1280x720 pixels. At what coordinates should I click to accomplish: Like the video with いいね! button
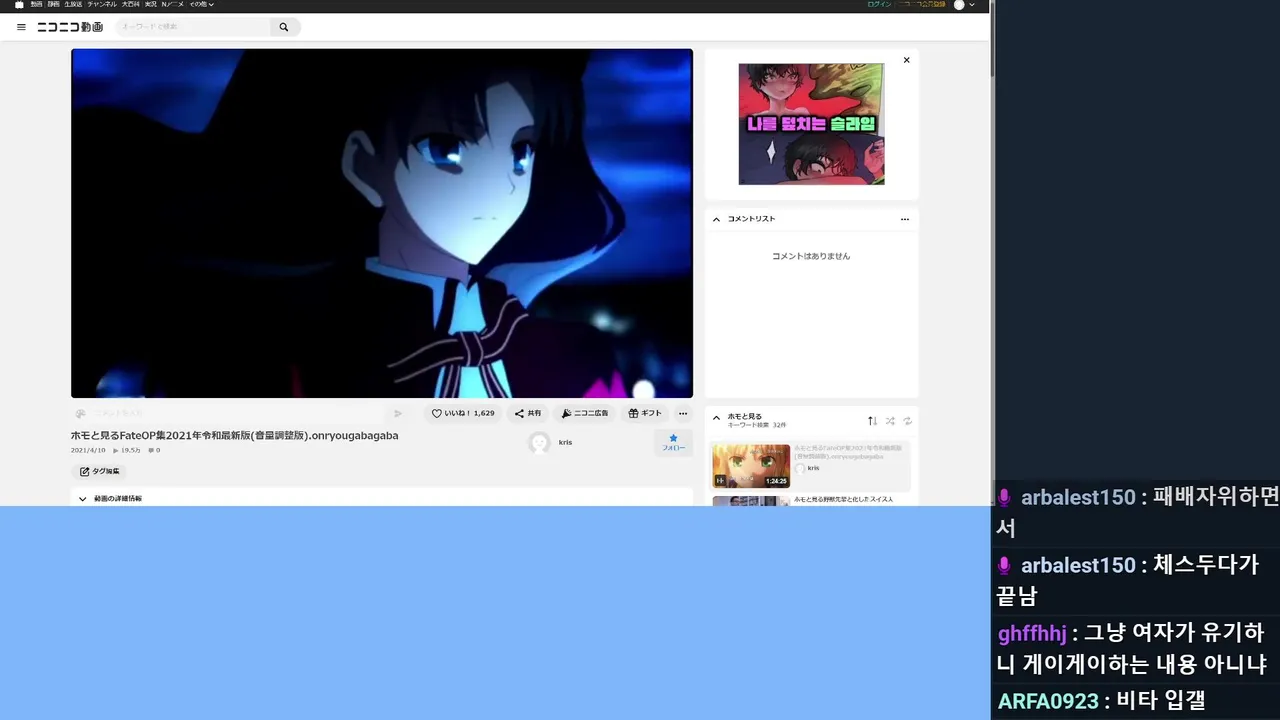(463, 413)
